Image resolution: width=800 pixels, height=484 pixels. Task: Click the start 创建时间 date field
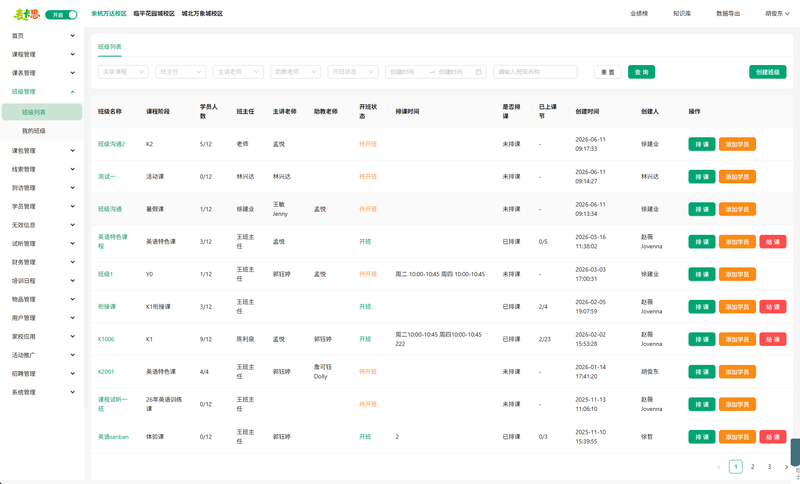point(408,72)
